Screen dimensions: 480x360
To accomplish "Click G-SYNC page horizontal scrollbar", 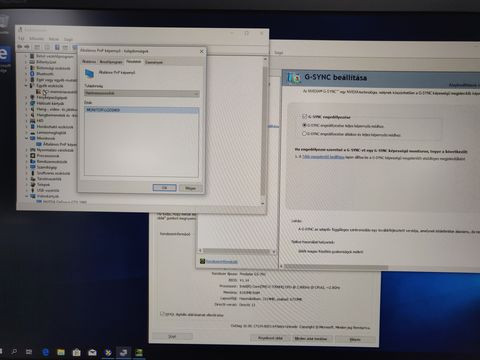I will coord(336,266).
